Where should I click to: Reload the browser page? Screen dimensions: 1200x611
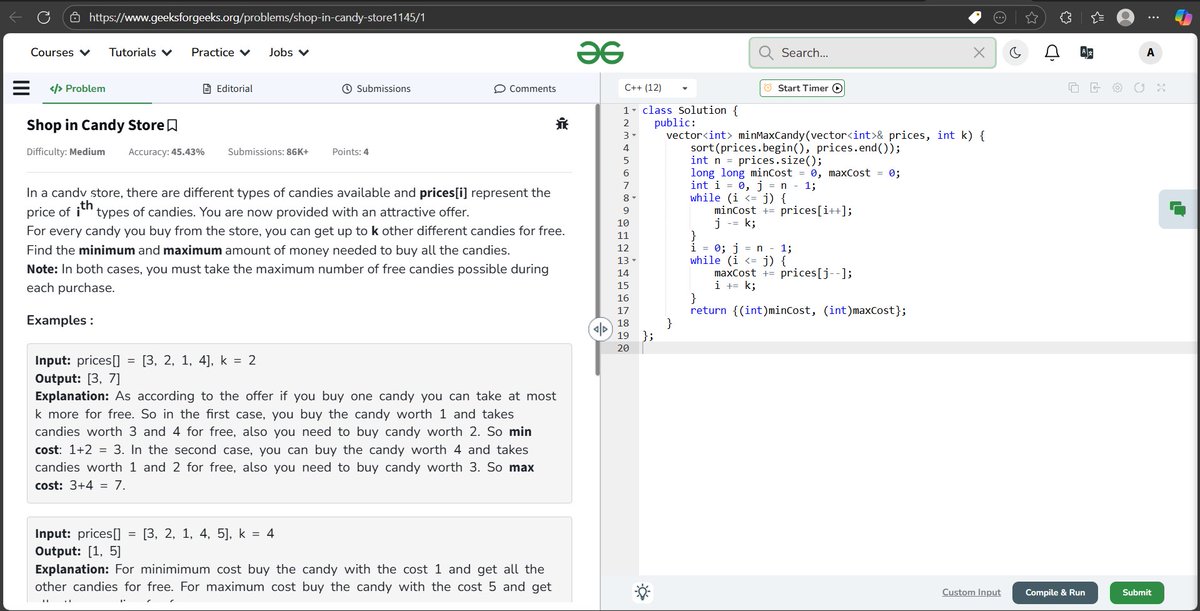[x=44, y=17]
